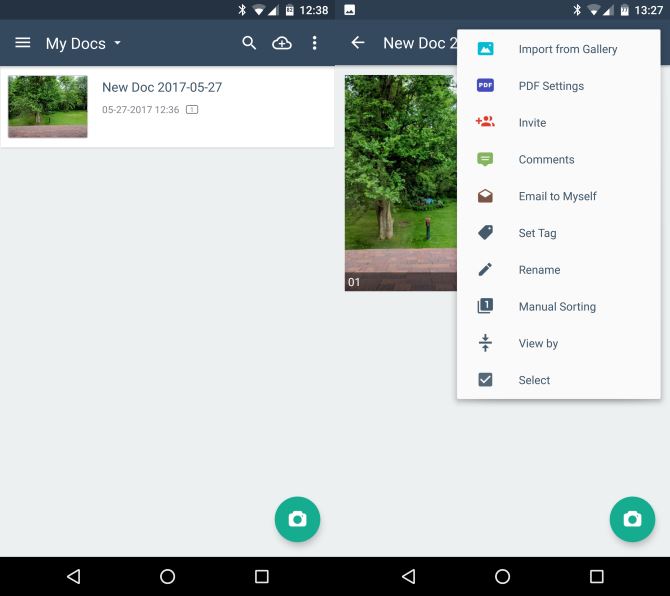Tap Android Home button on right phone
The width and height of the screenshot is (670, 596).
click(x=502, y=576)
